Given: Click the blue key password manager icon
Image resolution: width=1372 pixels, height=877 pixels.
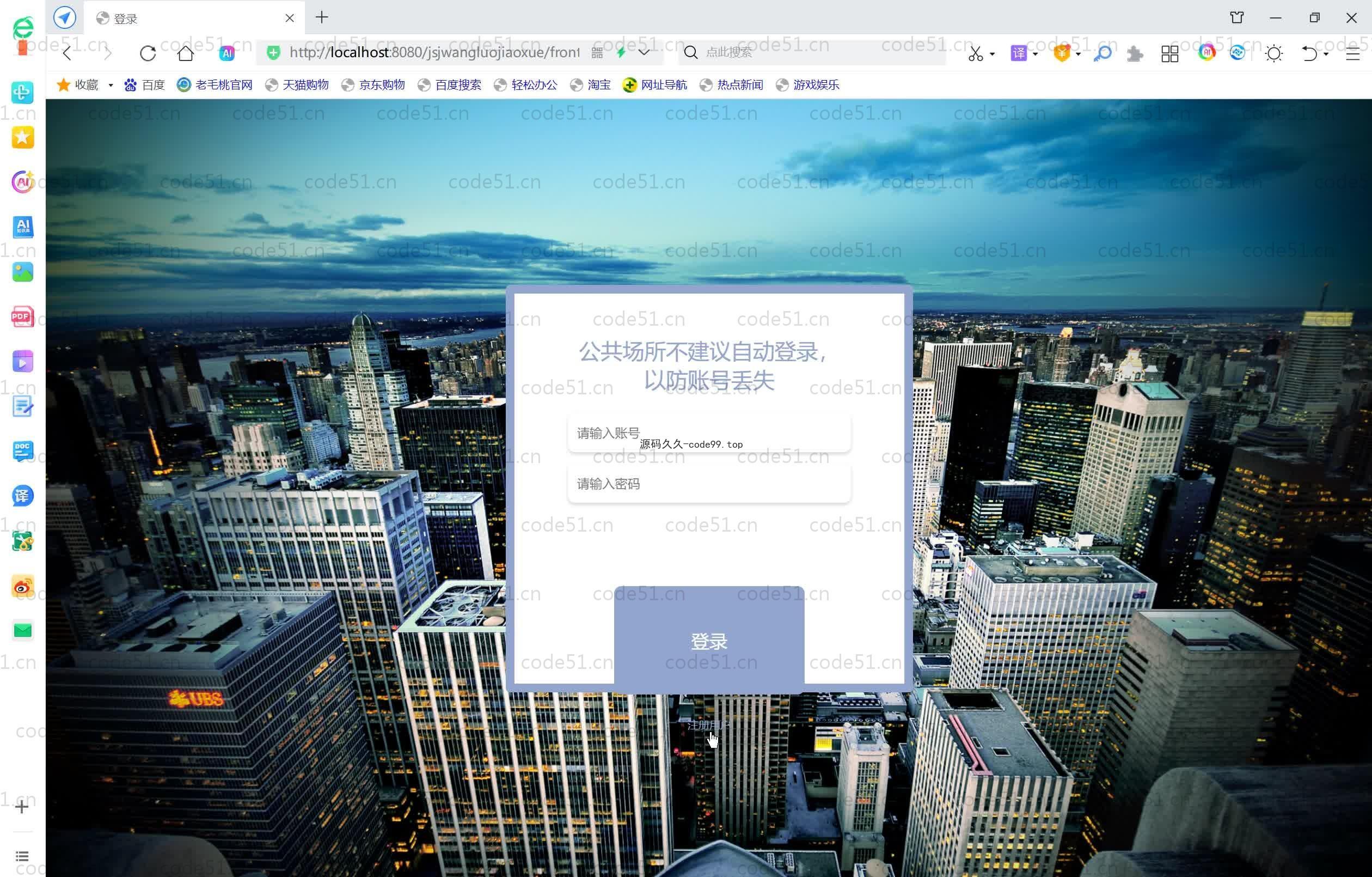Looking at the screenshot, I should tap(1102, 53).
